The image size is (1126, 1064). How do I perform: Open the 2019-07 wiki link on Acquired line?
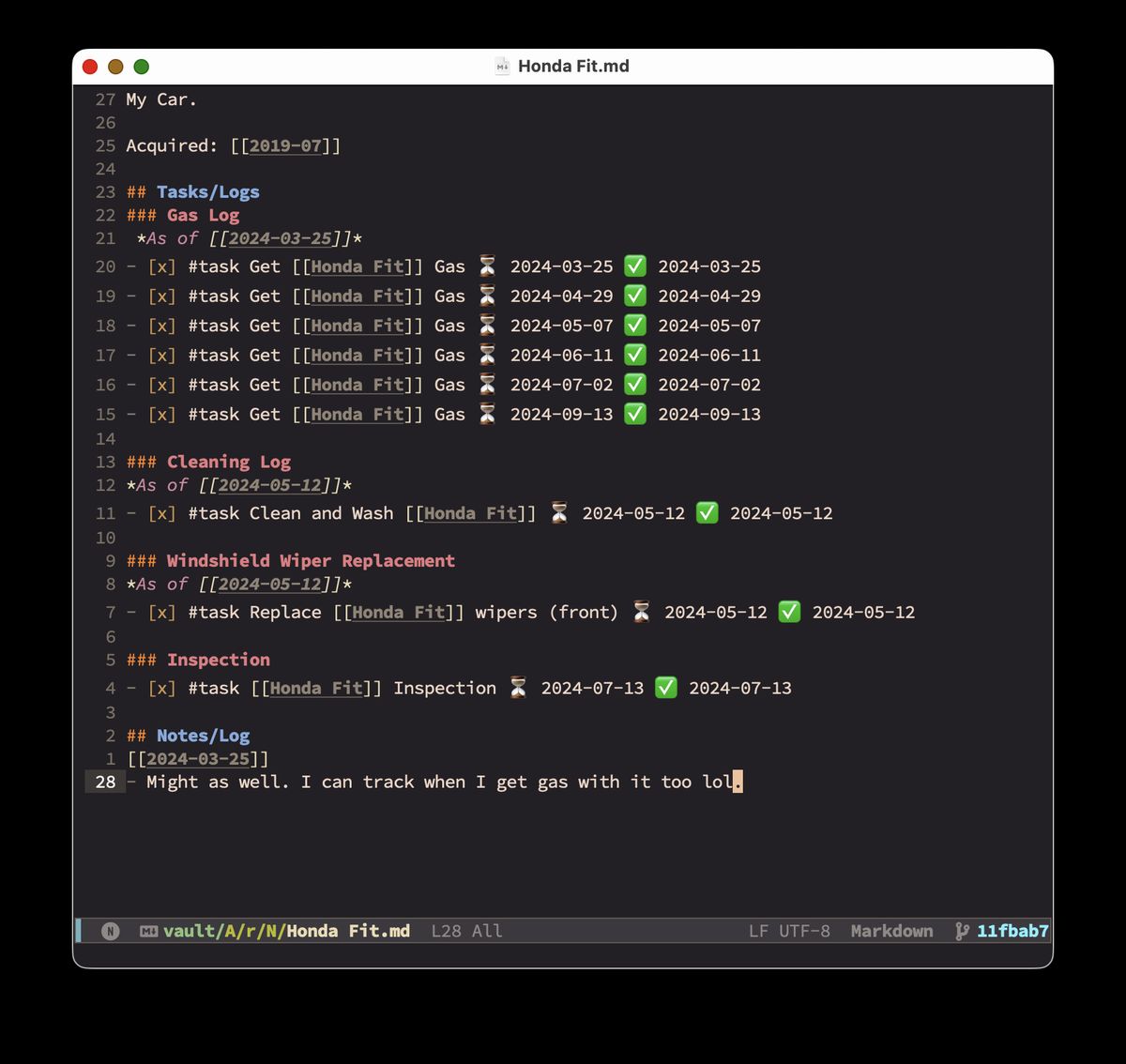tap(285, 145)
